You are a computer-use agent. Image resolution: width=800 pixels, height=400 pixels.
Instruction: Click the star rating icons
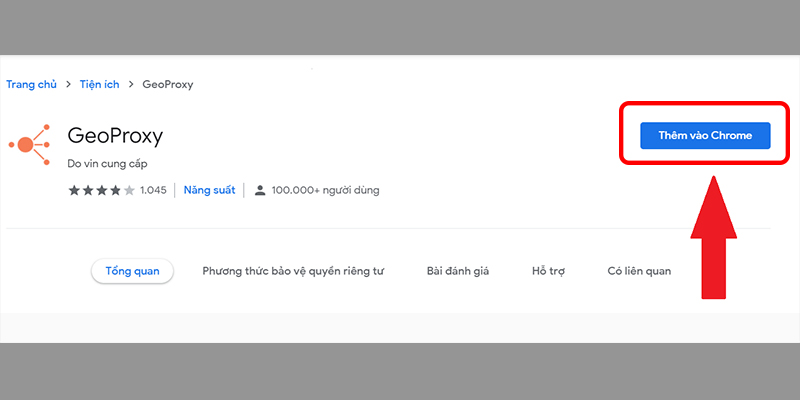tap(102, 191)
